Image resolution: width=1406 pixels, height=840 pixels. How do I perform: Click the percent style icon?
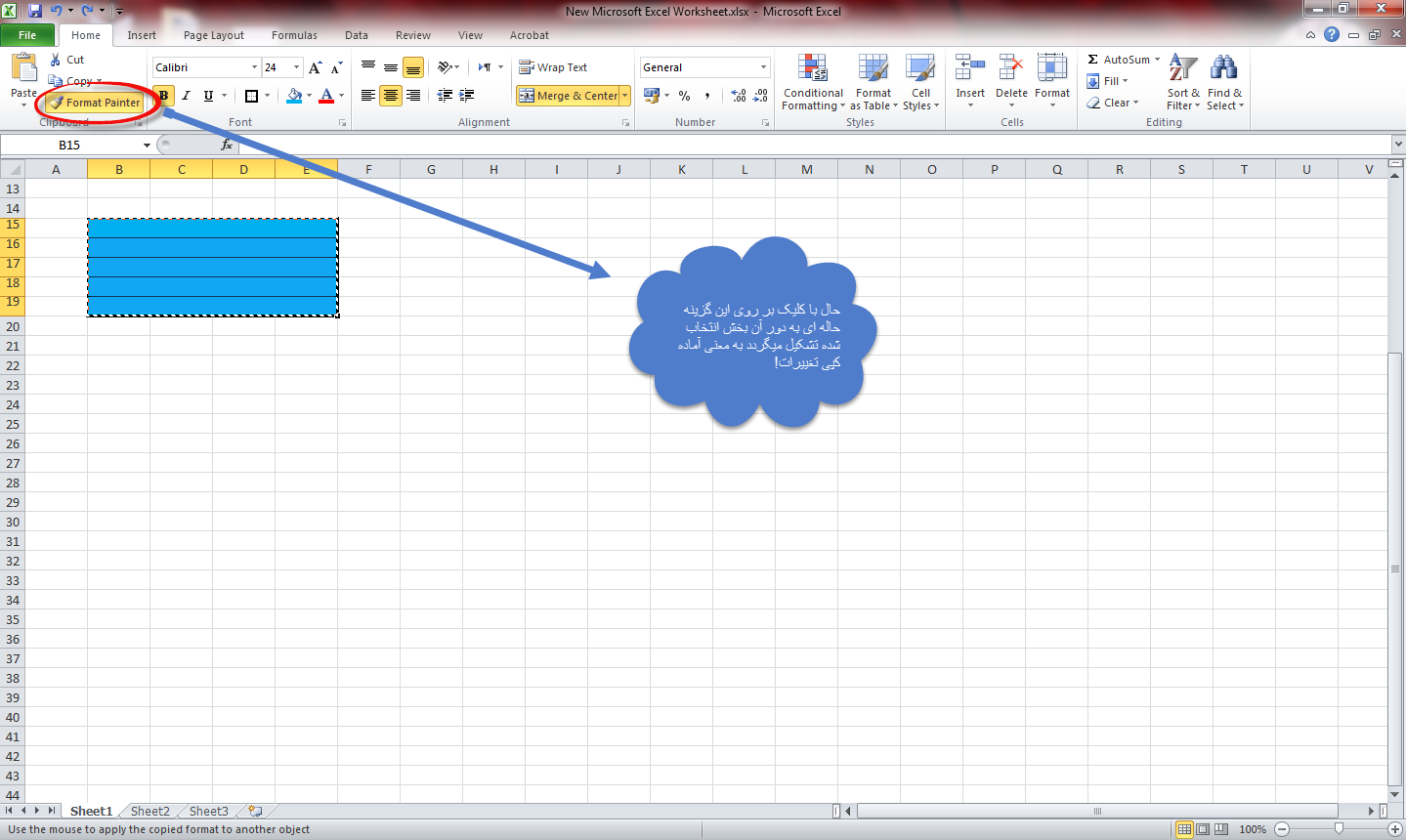685,96
